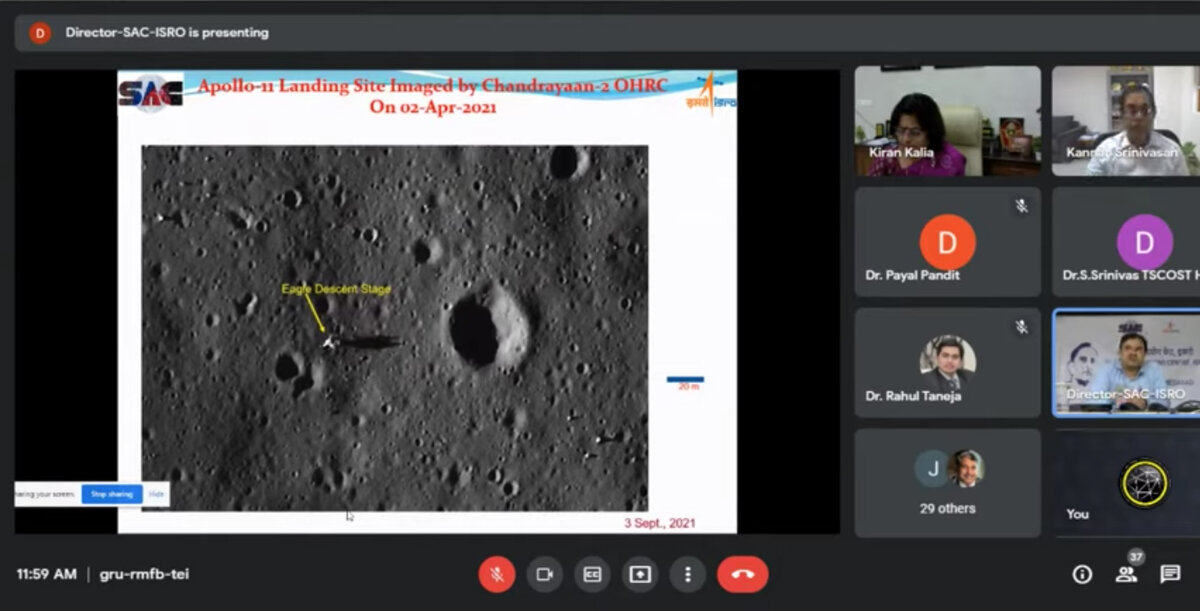This screenshot has width=1200, height=611.
Task: Click Hide on the sharing banner
Action: [x=156, y=494]
